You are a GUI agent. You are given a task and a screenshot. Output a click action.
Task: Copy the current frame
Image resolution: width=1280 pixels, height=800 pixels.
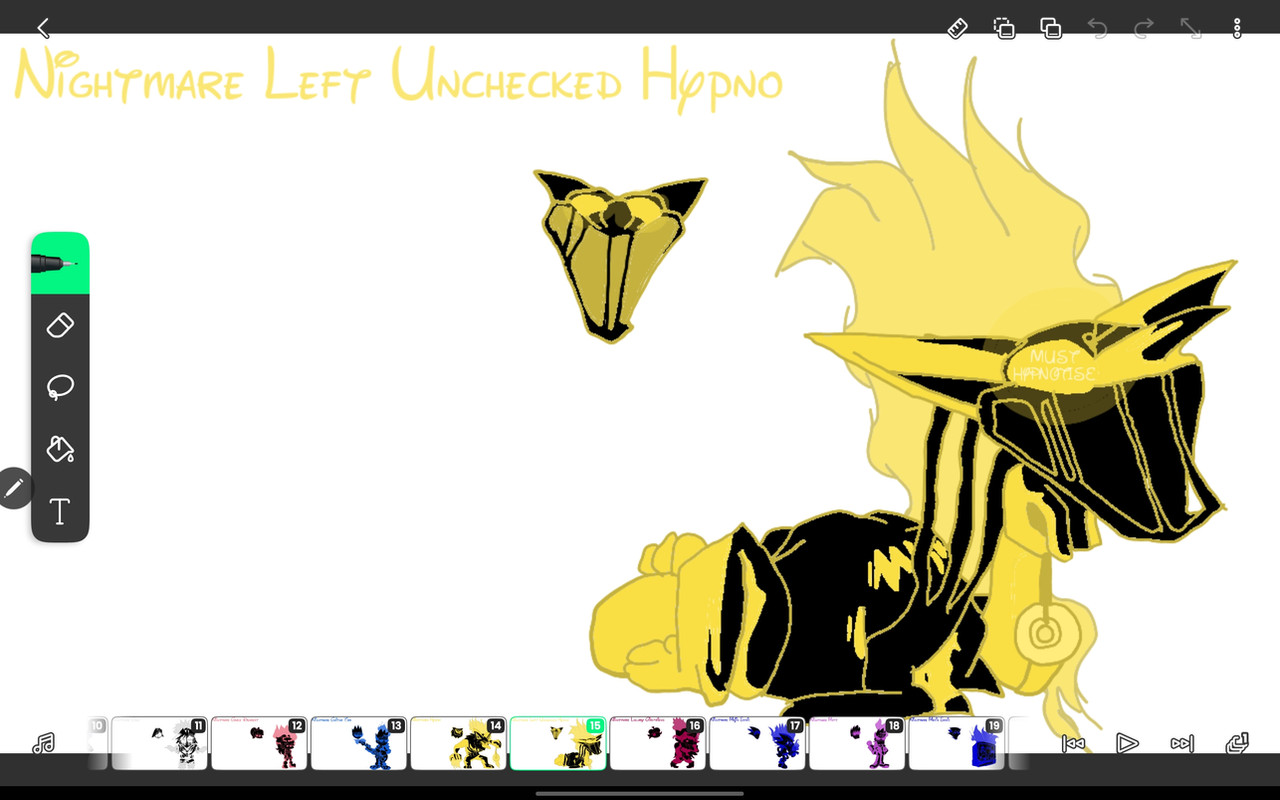pos(1004,28)
